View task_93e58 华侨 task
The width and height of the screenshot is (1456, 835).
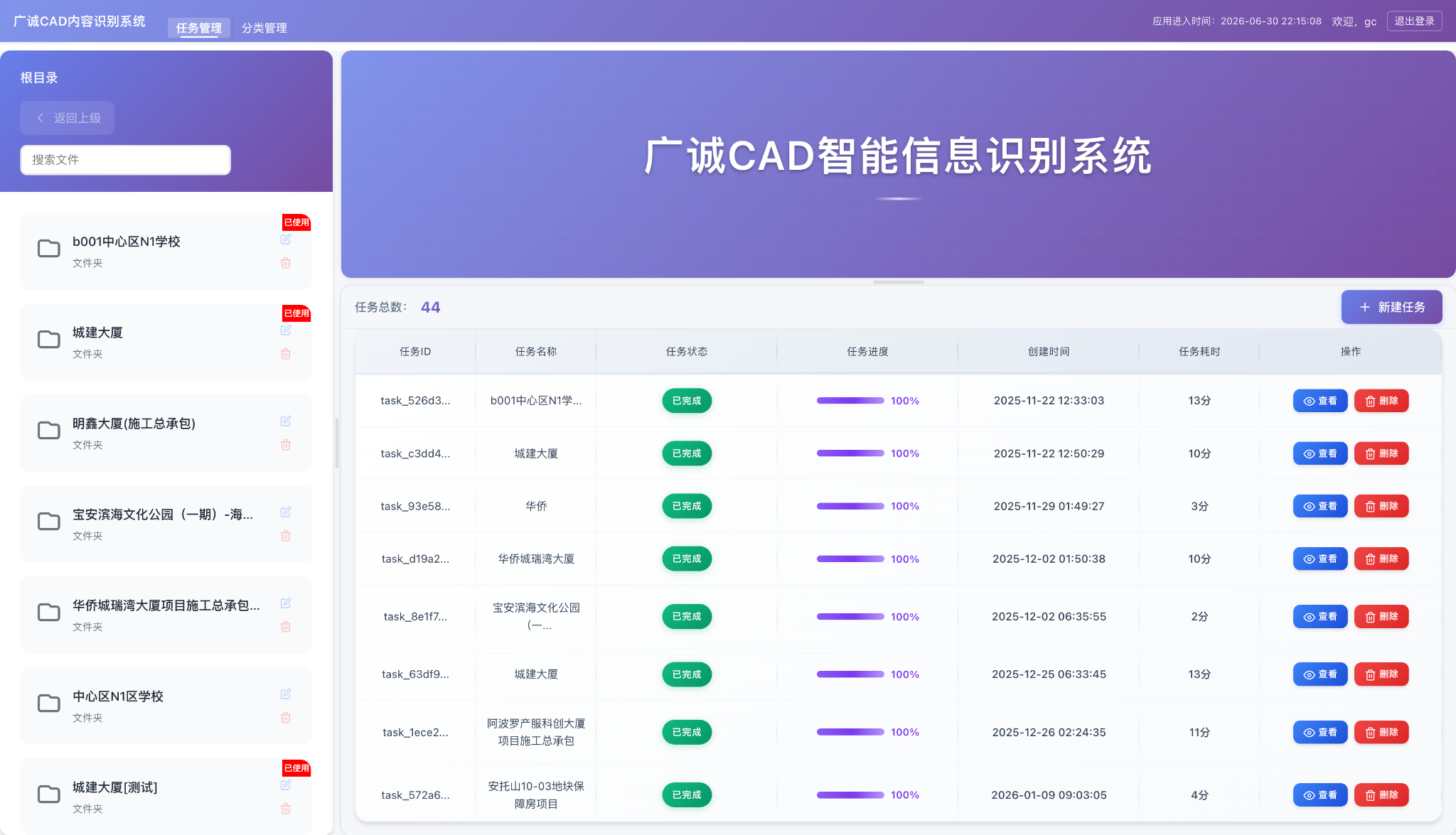tap(1320, 506)
